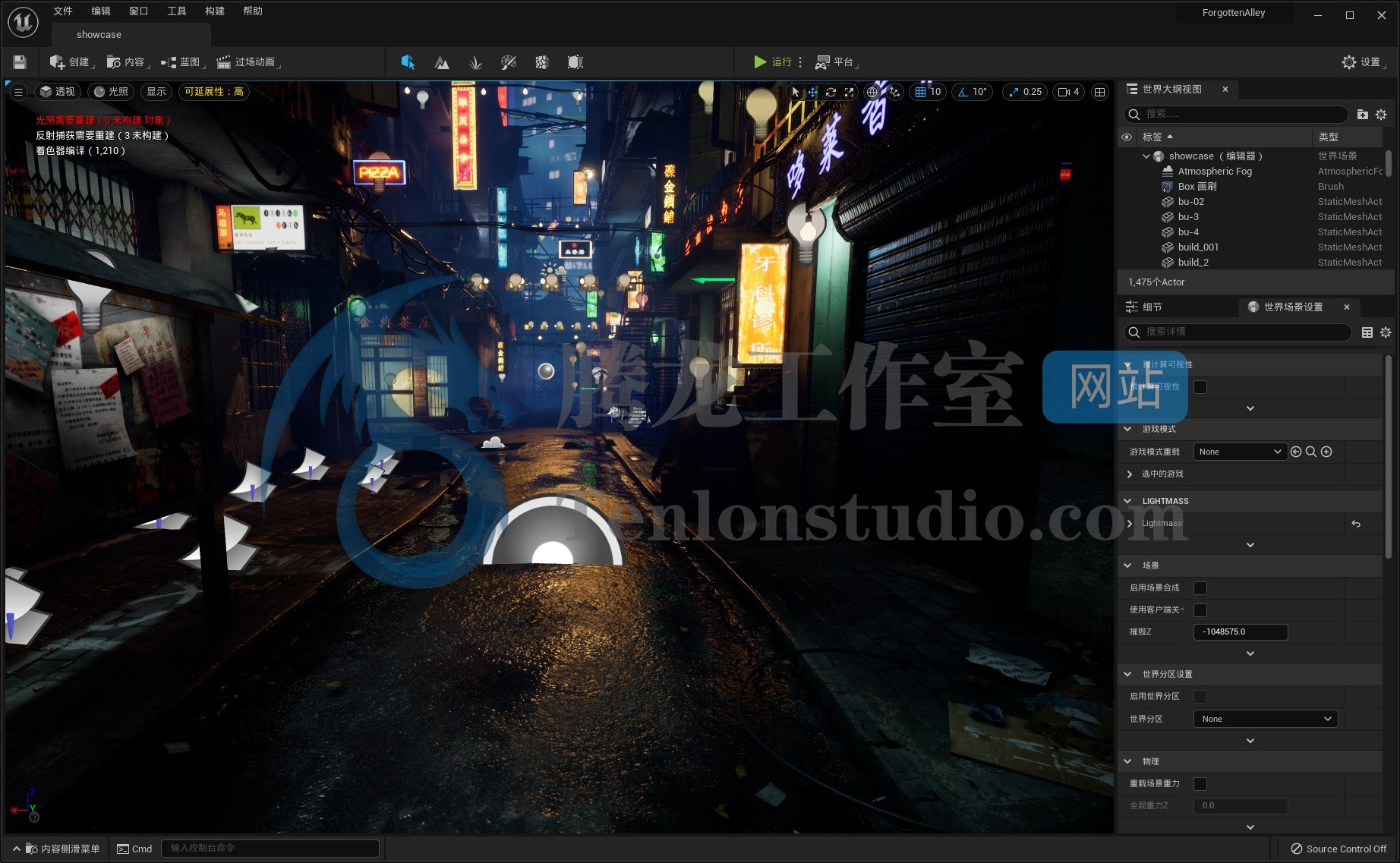
Task: Tick the 重载场景重力 checkbox
Action: [1200, 784]
